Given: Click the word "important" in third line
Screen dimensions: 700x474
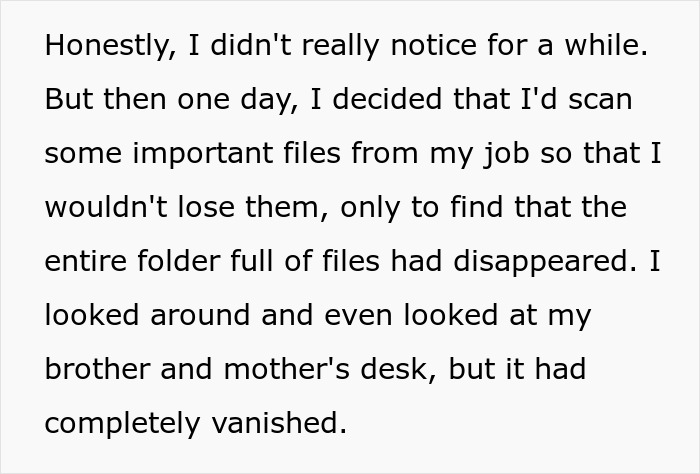Looking at the screenshot, I should pos(203,154).
